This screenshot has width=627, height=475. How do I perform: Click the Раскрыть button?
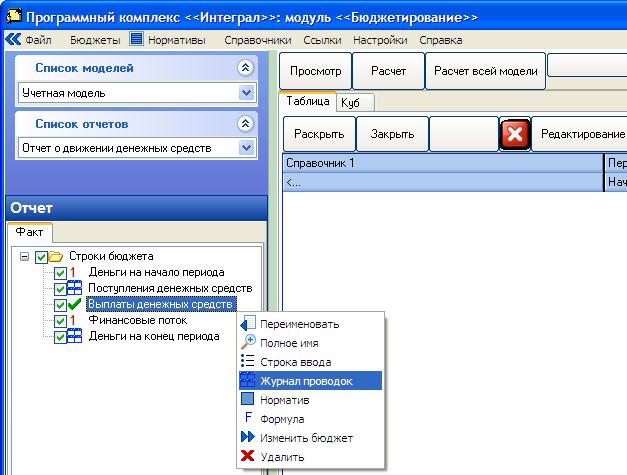tap(319, 134)
